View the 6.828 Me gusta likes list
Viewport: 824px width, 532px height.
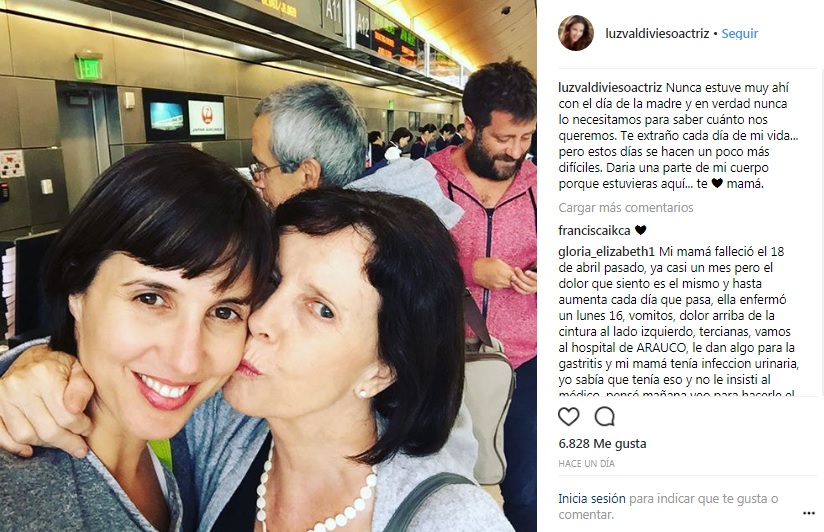coord(602,444)
